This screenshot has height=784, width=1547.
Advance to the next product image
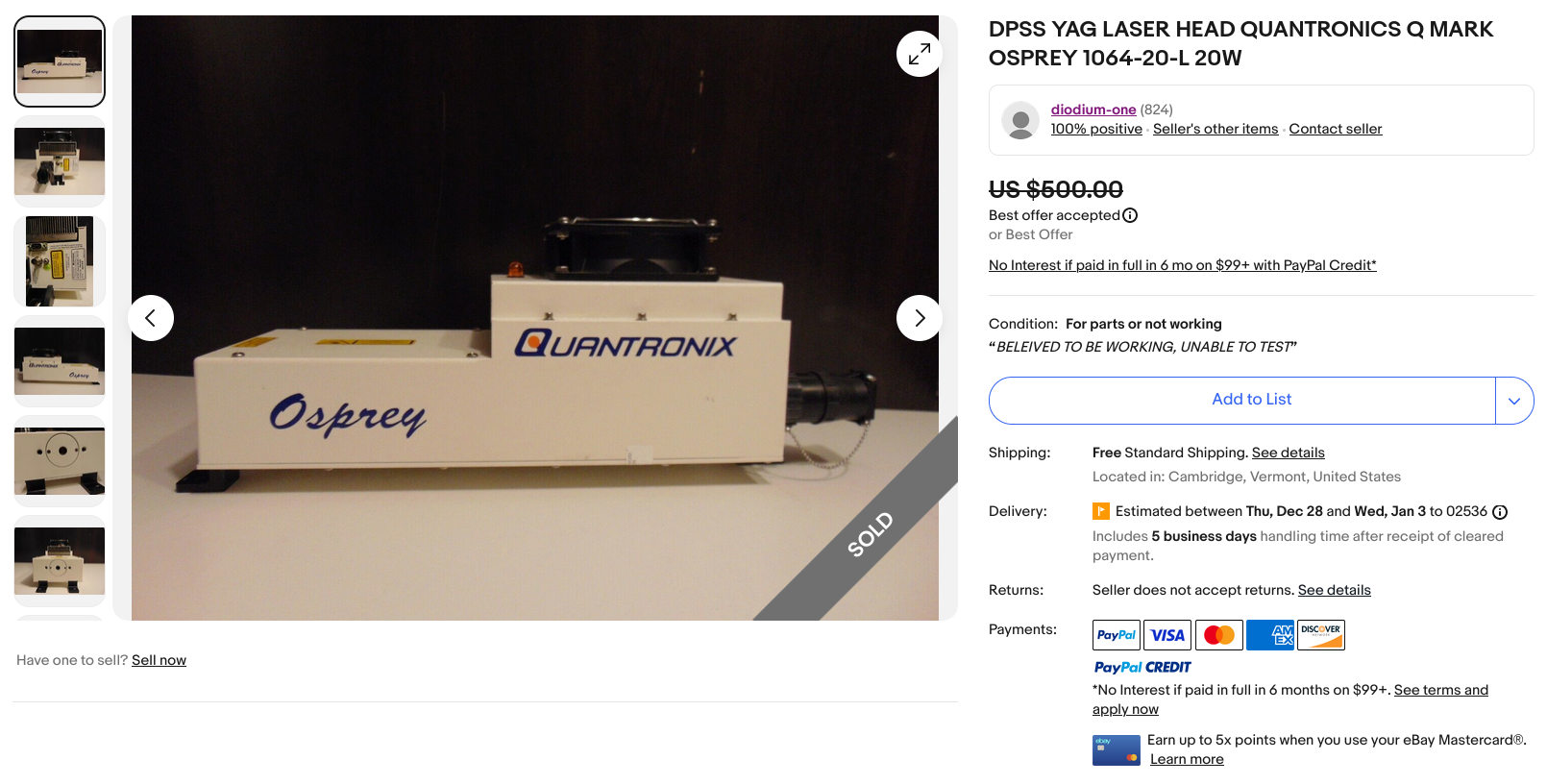920,318
